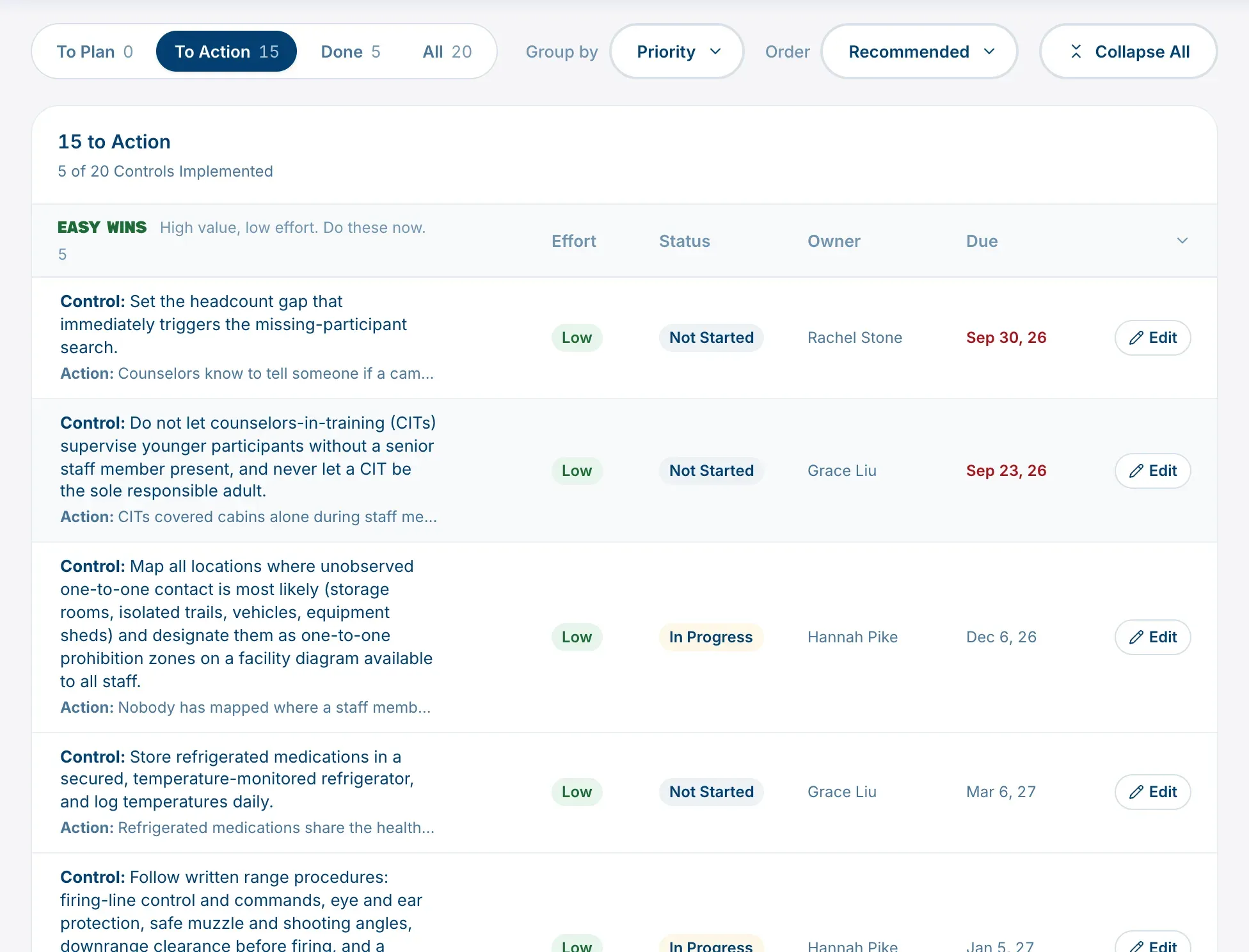Click owner Rachel Stone
The width and height of the screenshot is (1249, 952).
coord(855,338)
